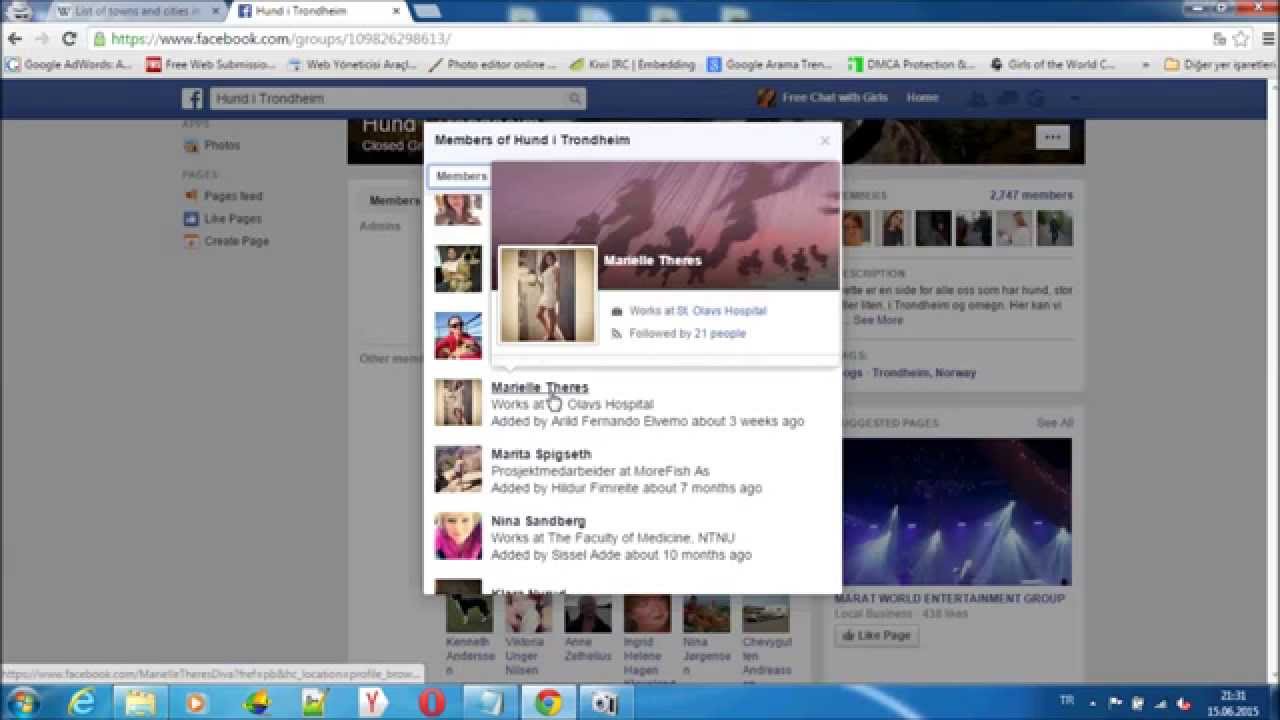Click the Hund i Trondheim search field
Screen dimensions: 1280x720
(398, 99)
